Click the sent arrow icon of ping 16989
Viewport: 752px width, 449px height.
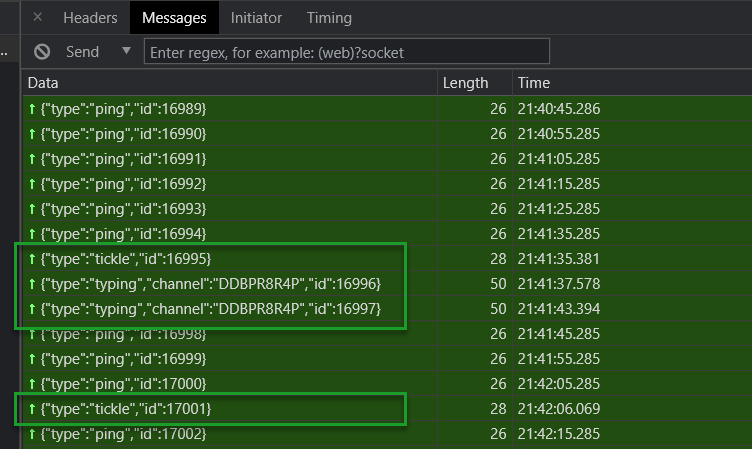[32, 109]
